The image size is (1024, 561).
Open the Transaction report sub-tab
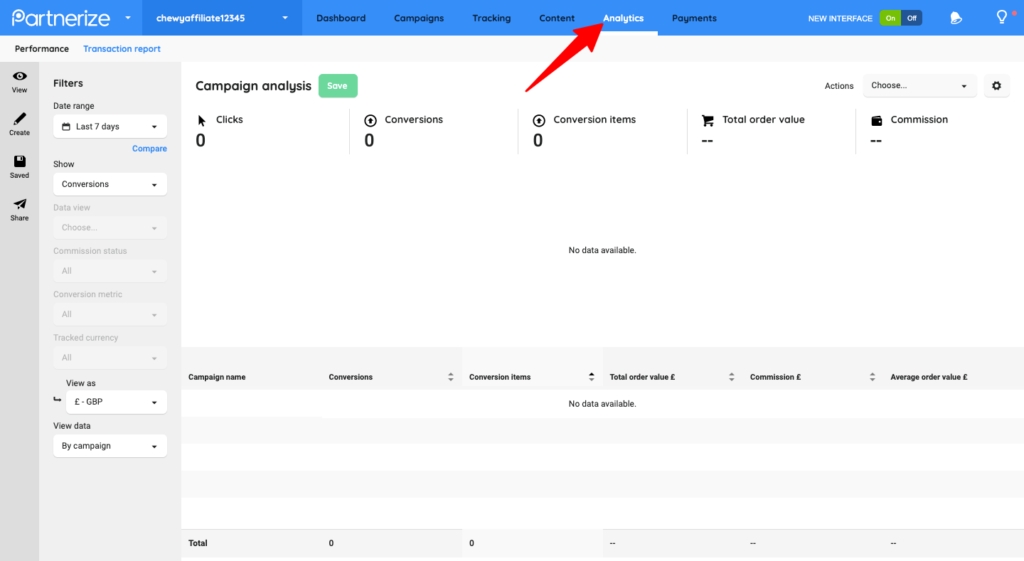(x=121, y=49)
